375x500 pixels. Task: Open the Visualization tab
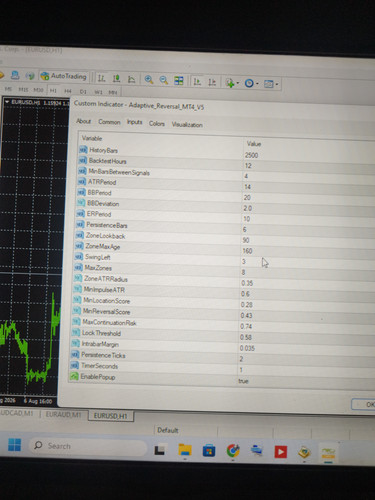point(187,125)
